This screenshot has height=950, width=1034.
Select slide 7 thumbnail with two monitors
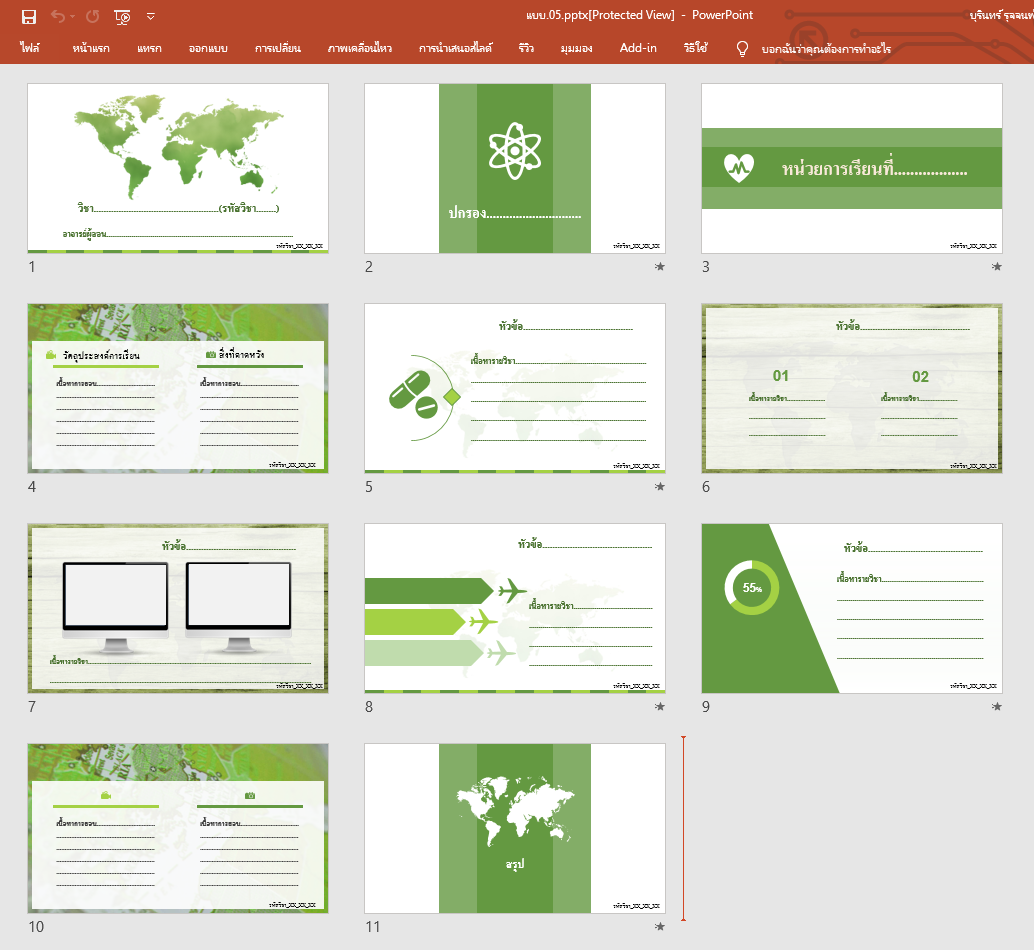(x=178, y=608)
